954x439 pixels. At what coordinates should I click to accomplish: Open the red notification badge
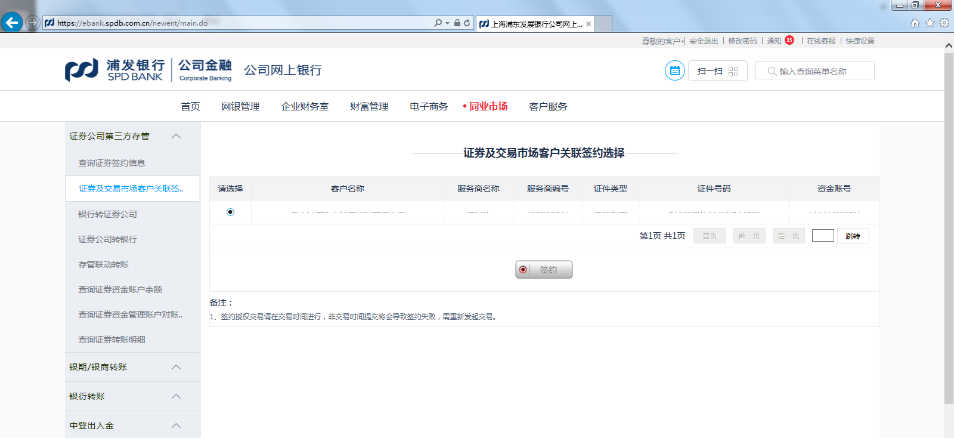click(x=789, y=41)
